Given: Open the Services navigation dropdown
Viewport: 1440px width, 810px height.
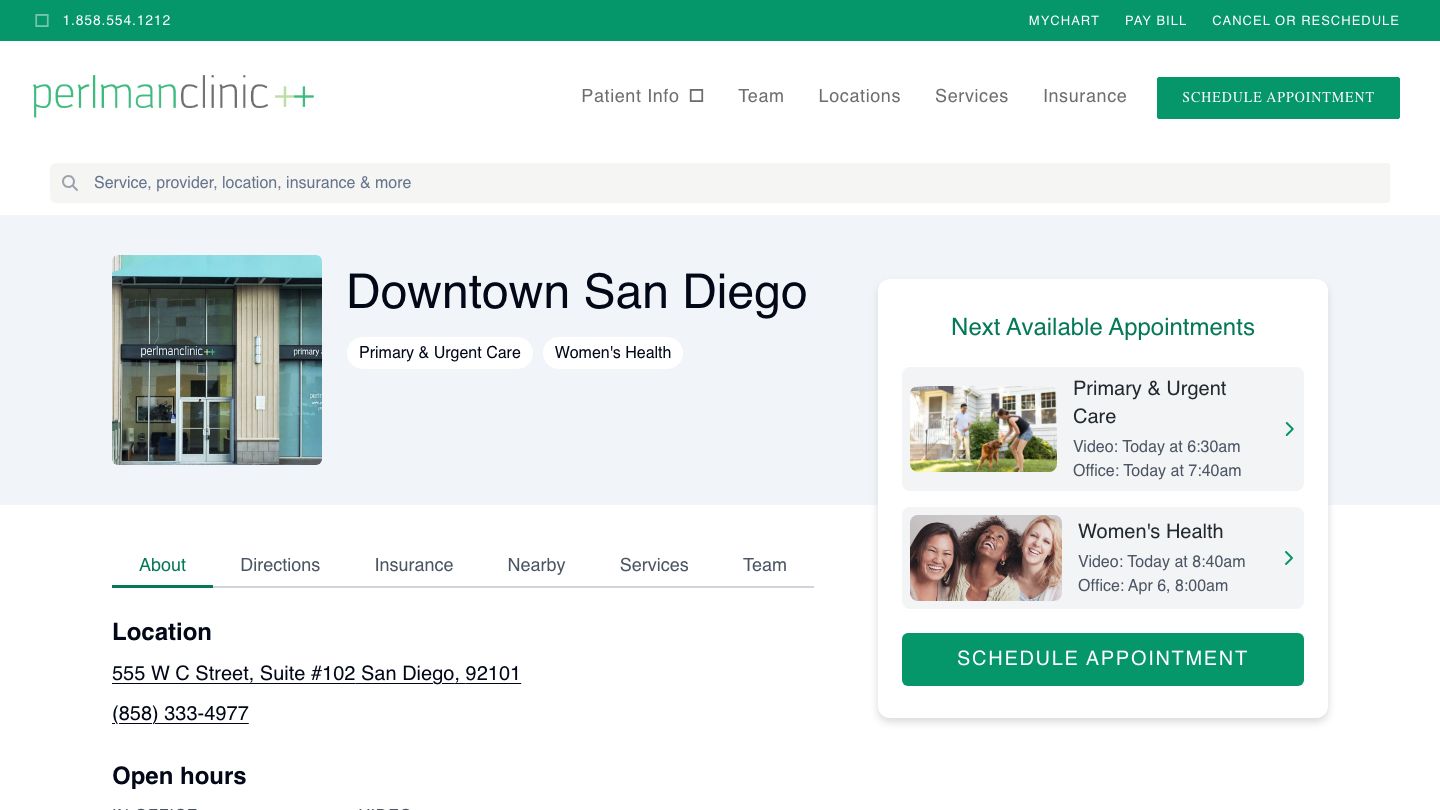Looking at the screenshot, I should coord(971,96).
